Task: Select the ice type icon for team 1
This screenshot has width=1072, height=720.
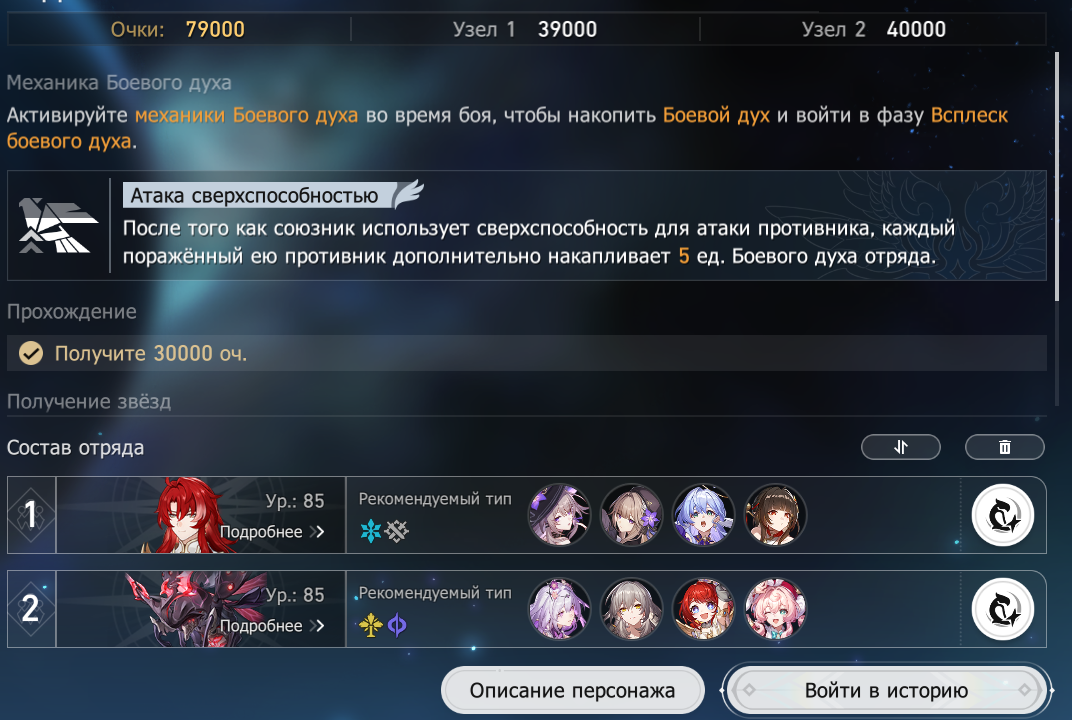Action: 371,531
